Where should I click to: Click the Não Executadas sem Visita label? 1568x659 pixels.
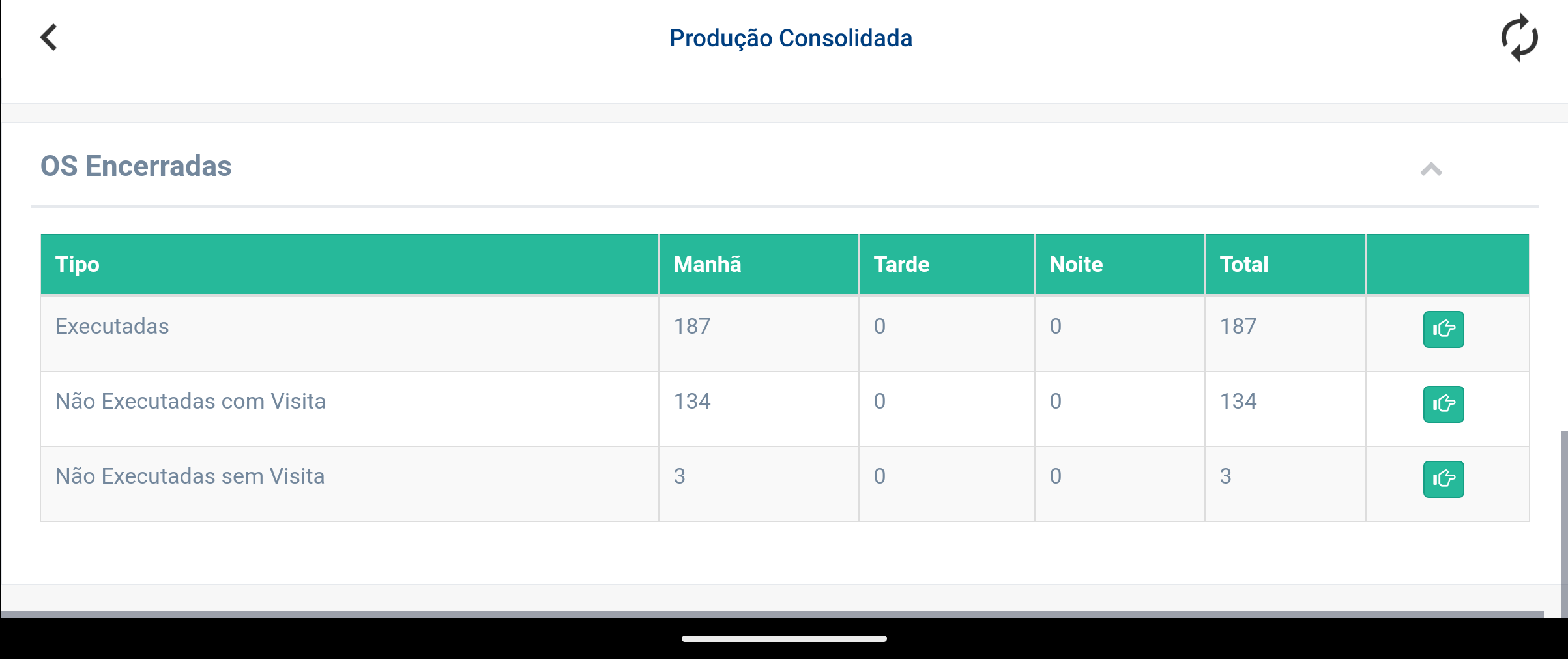[x=190, y=476]
